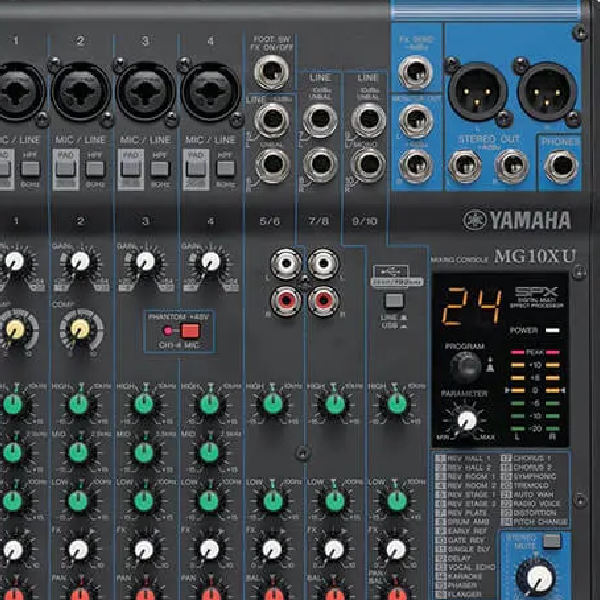Click the channel 7/8 LINE L input jack
Image resolution: width=600 pixels, height=600 pixels.
click(320, 120)
